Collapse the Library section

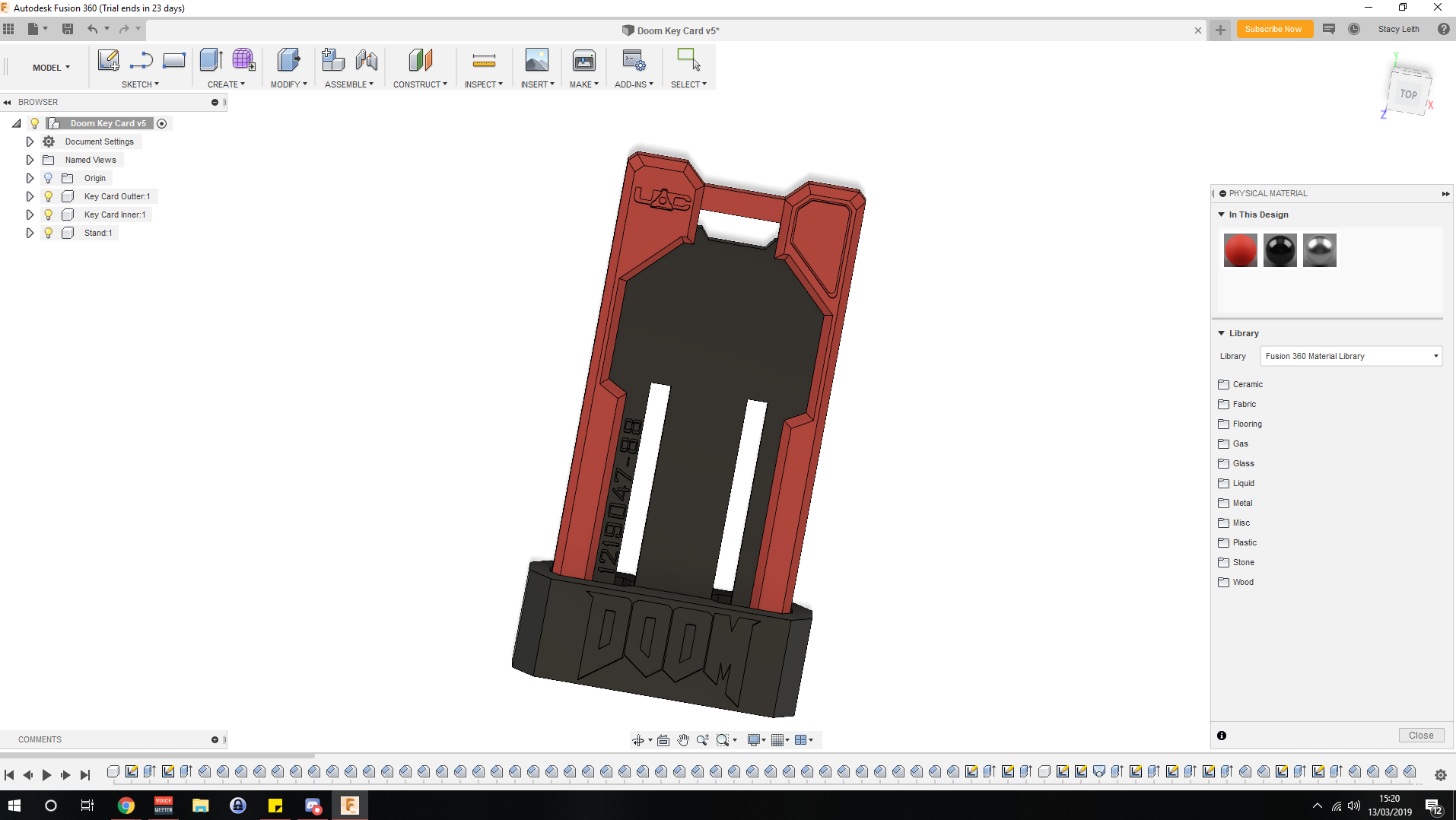(1222, 333)
